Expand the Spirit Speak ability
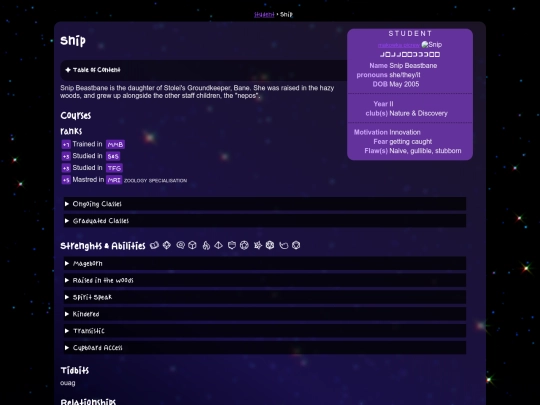540x405 pixels. click(265, 297)
